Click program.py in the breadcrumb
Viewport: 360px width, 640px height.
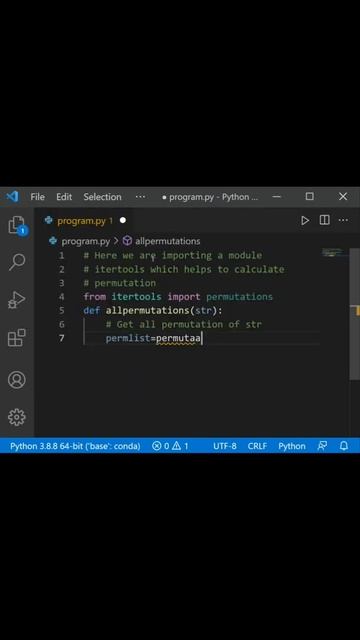[86, 241]
